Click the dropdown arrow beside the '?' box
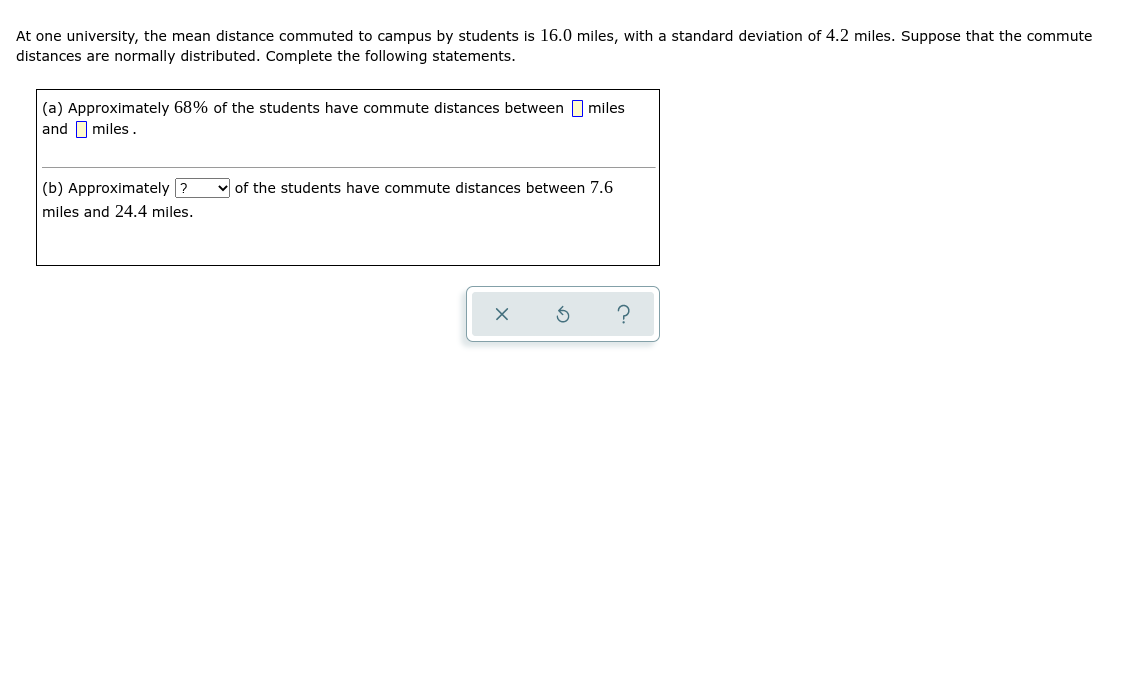 coord(222,188)
